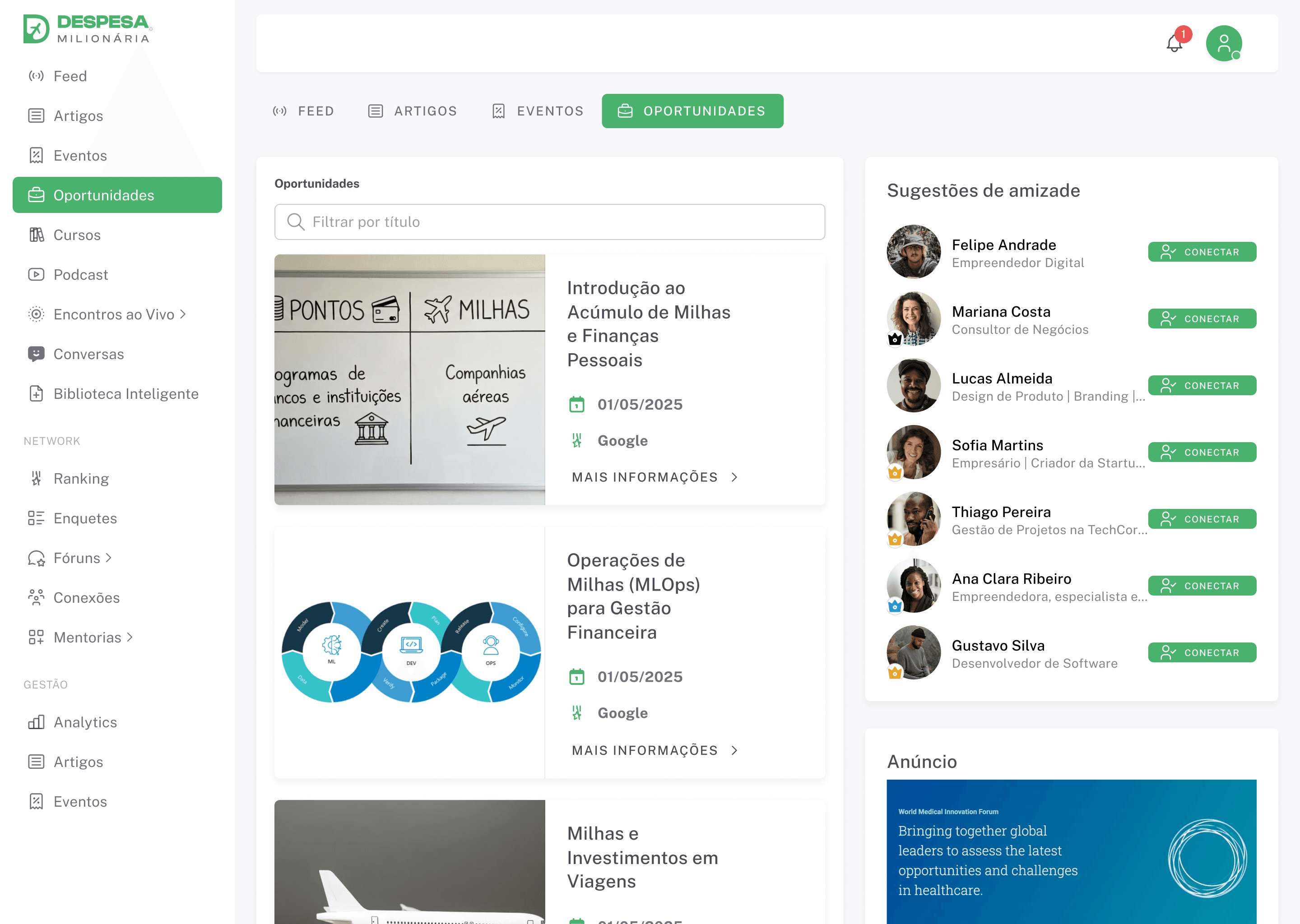Open Cursos in the sidebar
The image size is (1300, 924).
click(117, 235)
